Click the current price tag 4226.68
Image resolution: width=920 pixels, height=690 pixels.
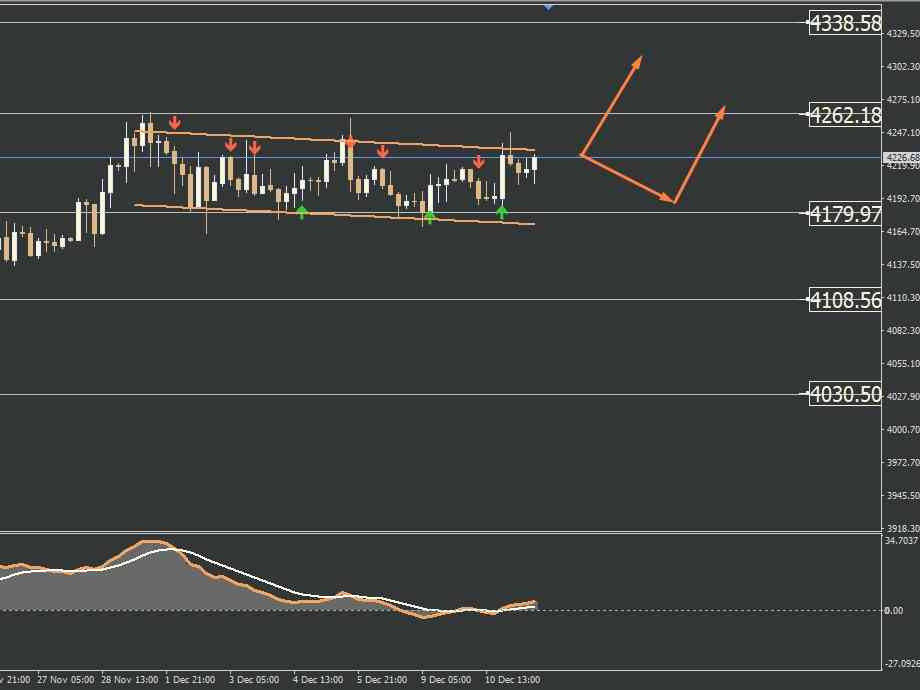(901, 157)
